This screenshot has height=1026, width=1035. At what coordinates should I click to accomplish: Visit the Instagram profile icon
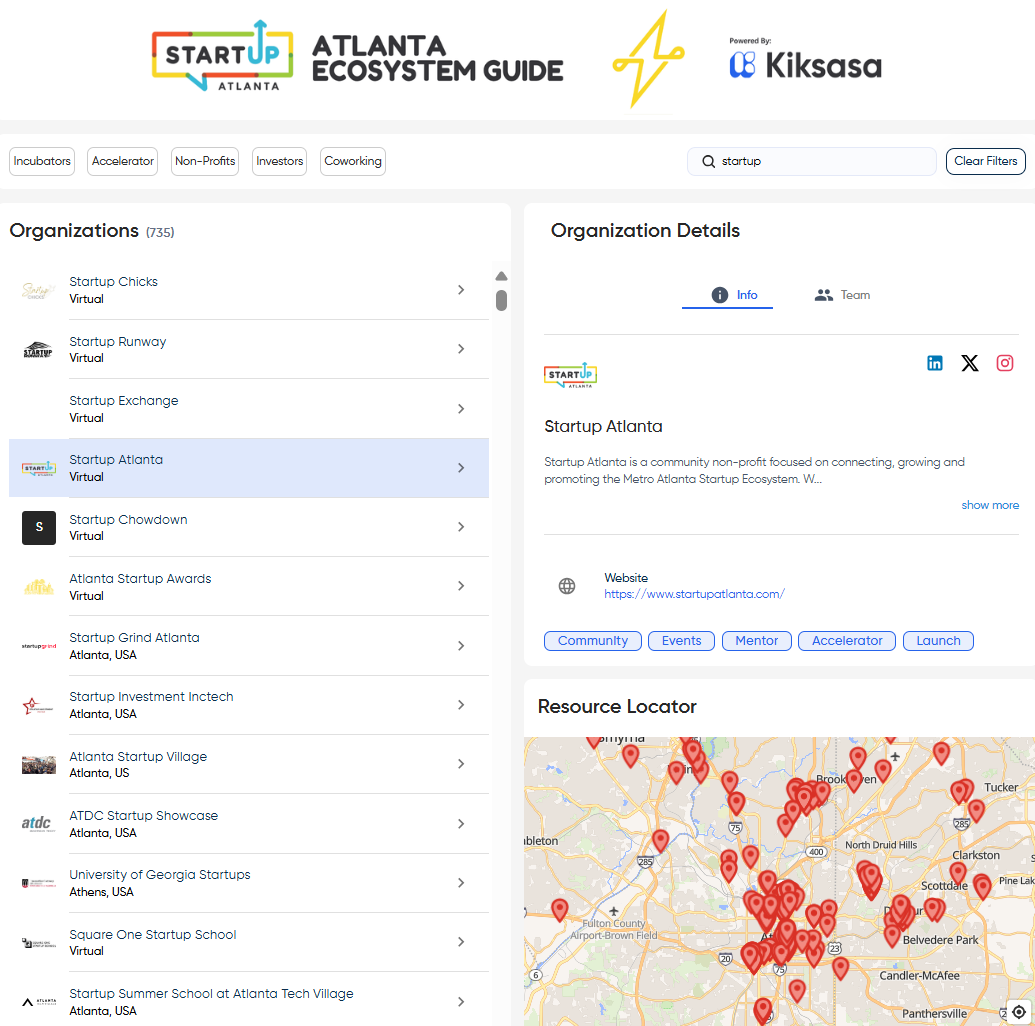click(x=1004, y=363)
